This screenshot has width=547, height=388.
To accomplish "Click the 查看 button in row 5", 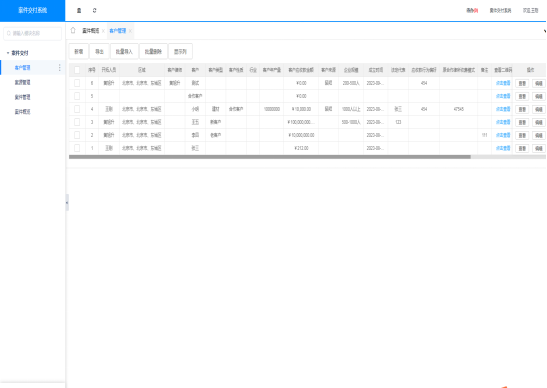I will [x=522, y=96].
